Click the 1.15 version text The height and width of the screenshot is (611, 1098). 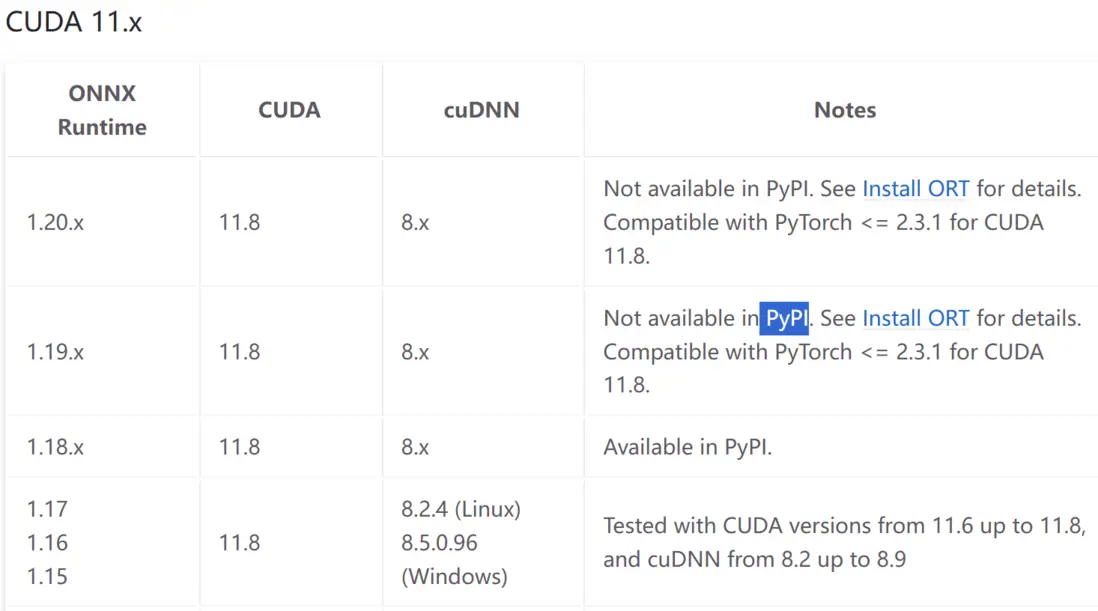47,577
